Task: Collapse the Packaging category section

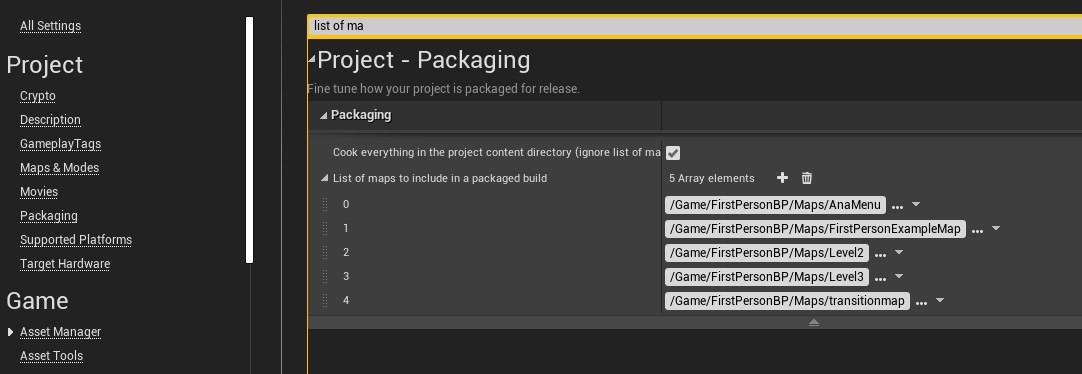Action: [x=324, y=115]
